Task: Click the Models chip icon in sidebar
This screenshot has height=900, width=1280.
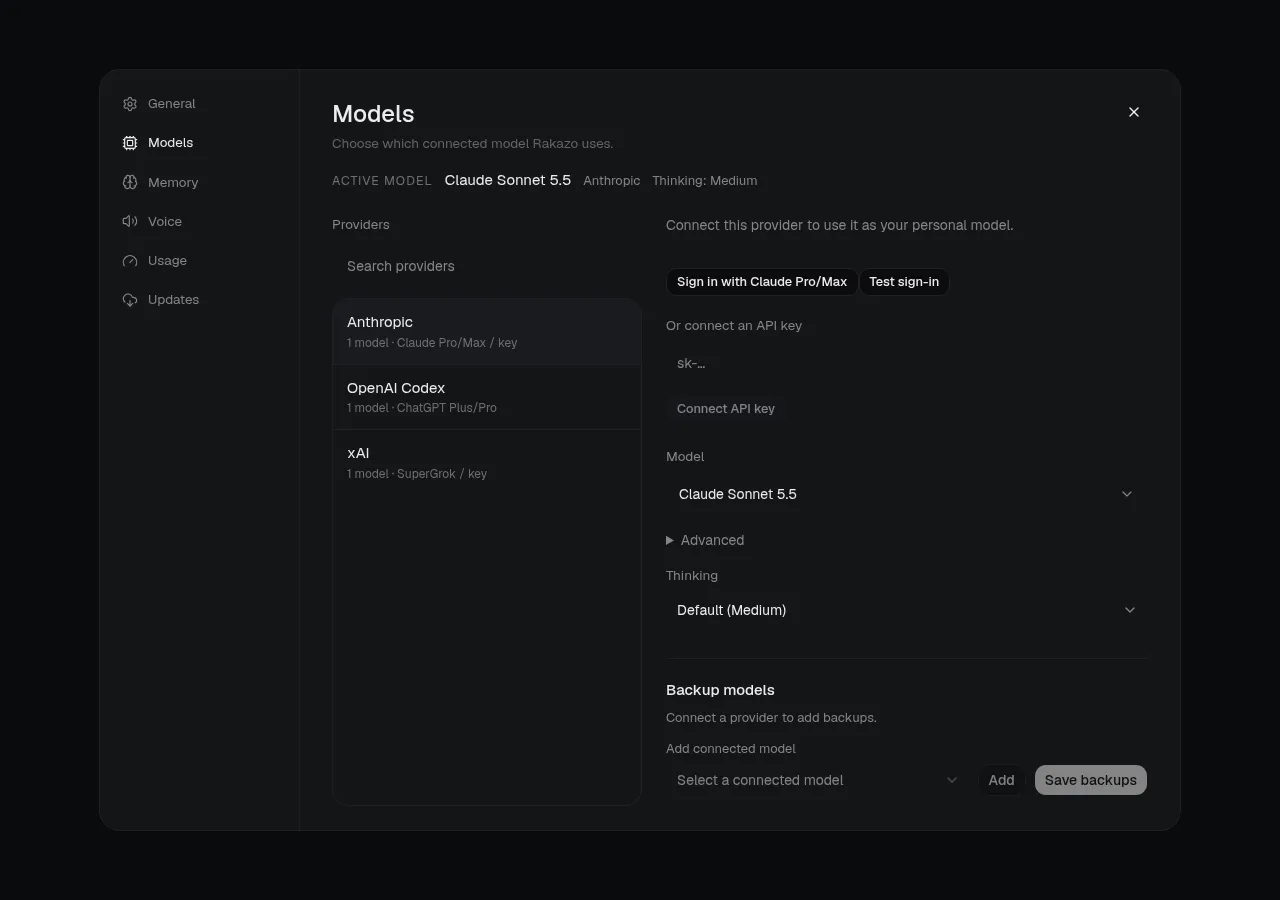Action: (x=130, y=143)
